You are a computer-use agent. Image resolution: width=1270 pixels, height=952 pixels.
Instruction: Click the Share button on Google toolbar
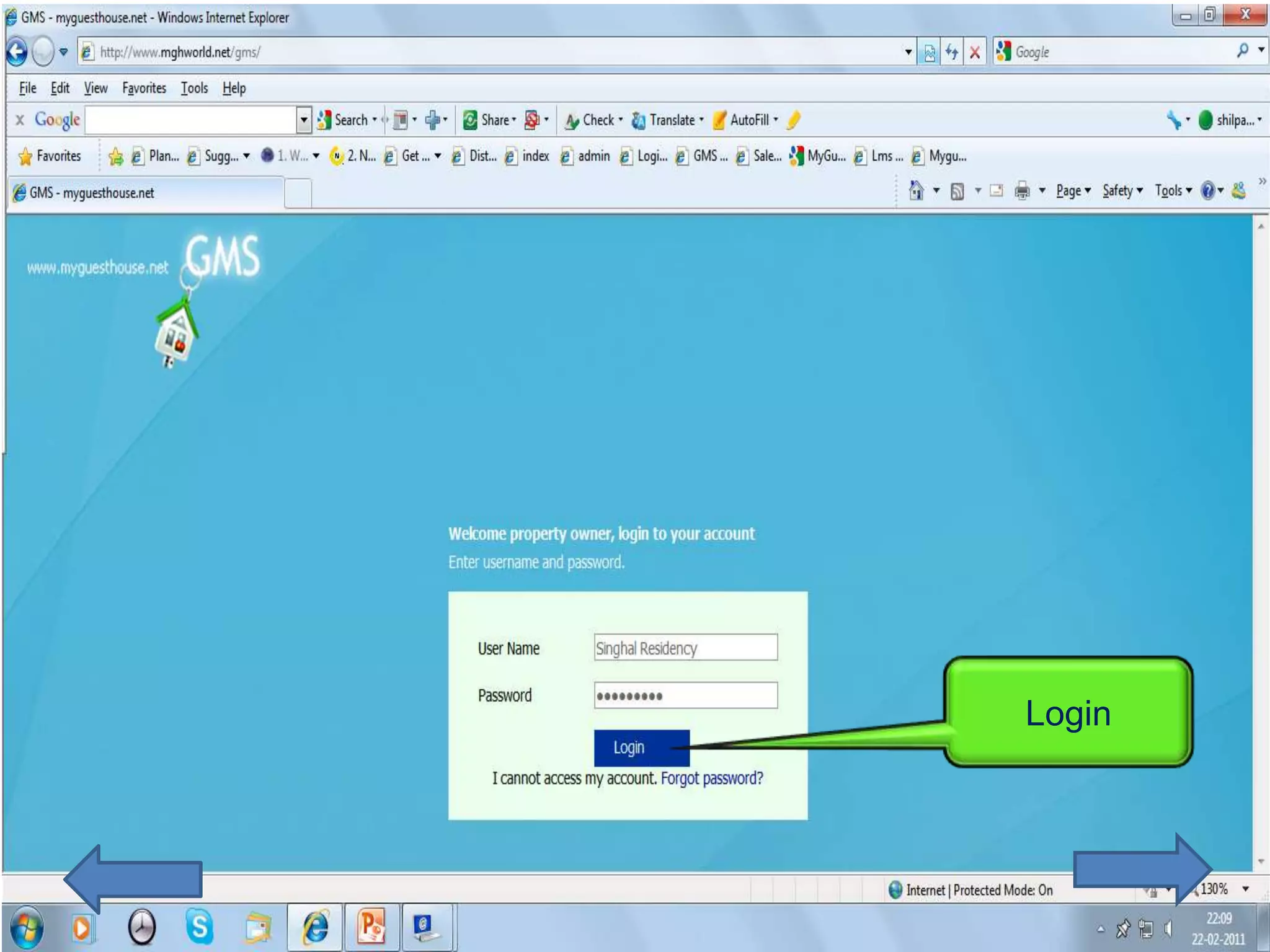point(489,120)
